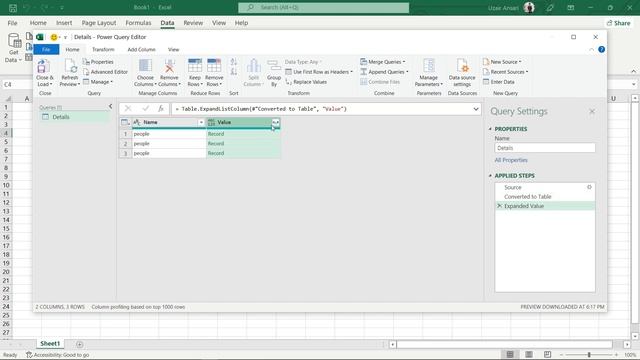Image resolution: width=640 pixels, height=360 pixels.
Task: Sort descending with the Z-A icon
Action: (x=233, y=72)
